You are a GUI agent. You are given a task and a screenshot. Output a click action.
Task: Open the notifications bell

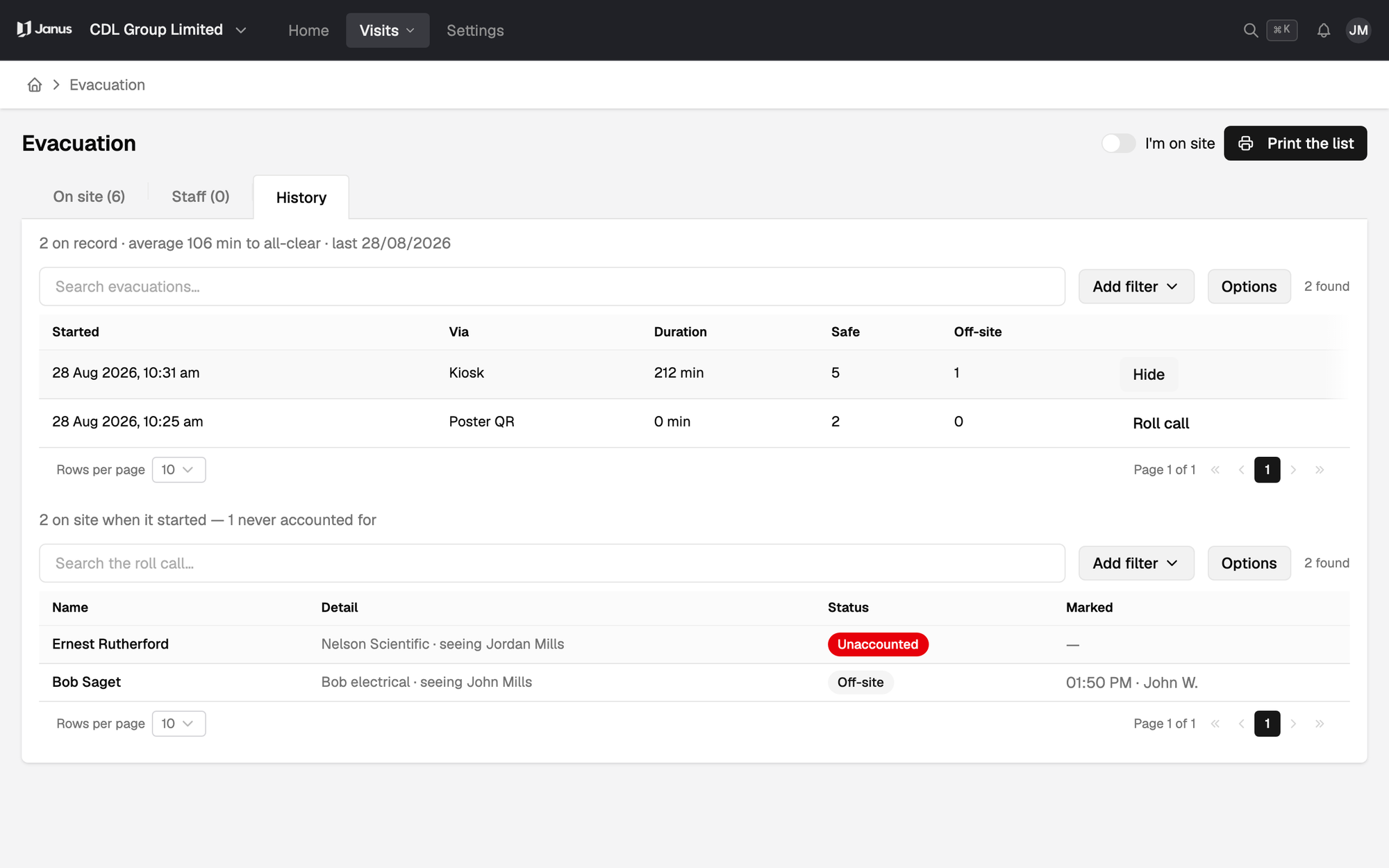click(1324, 30)
